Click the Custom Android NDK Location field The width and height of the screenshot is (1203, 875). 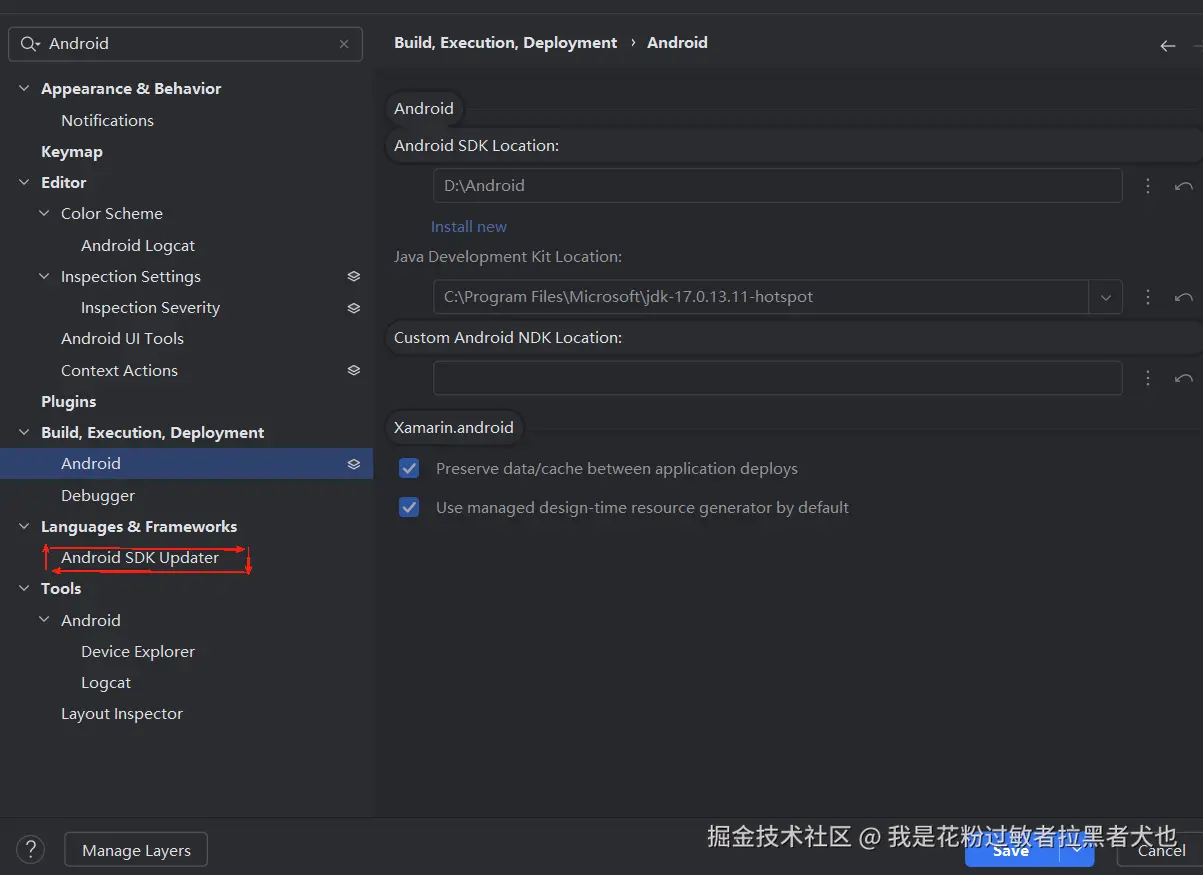[777, 378]
